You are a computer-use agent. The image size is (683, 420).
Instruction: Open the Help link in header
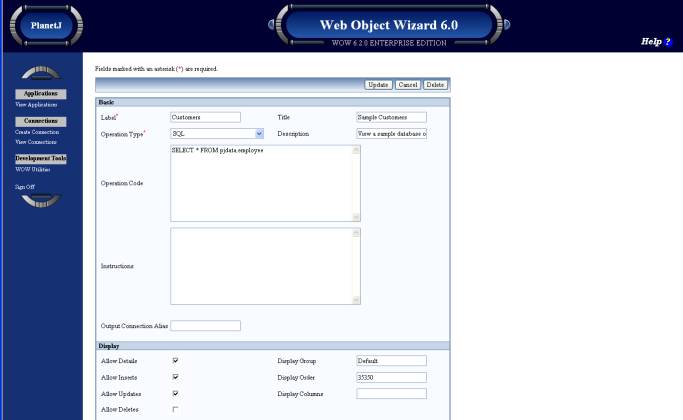651,41
